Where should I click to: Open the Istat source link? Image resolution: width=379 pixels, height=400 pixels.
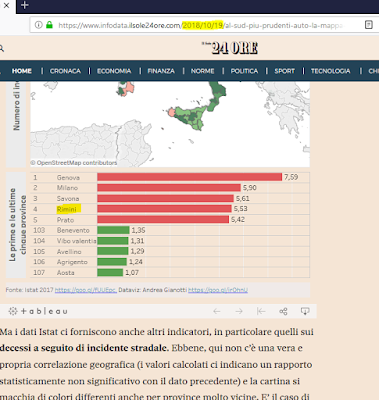click(86, 290)
